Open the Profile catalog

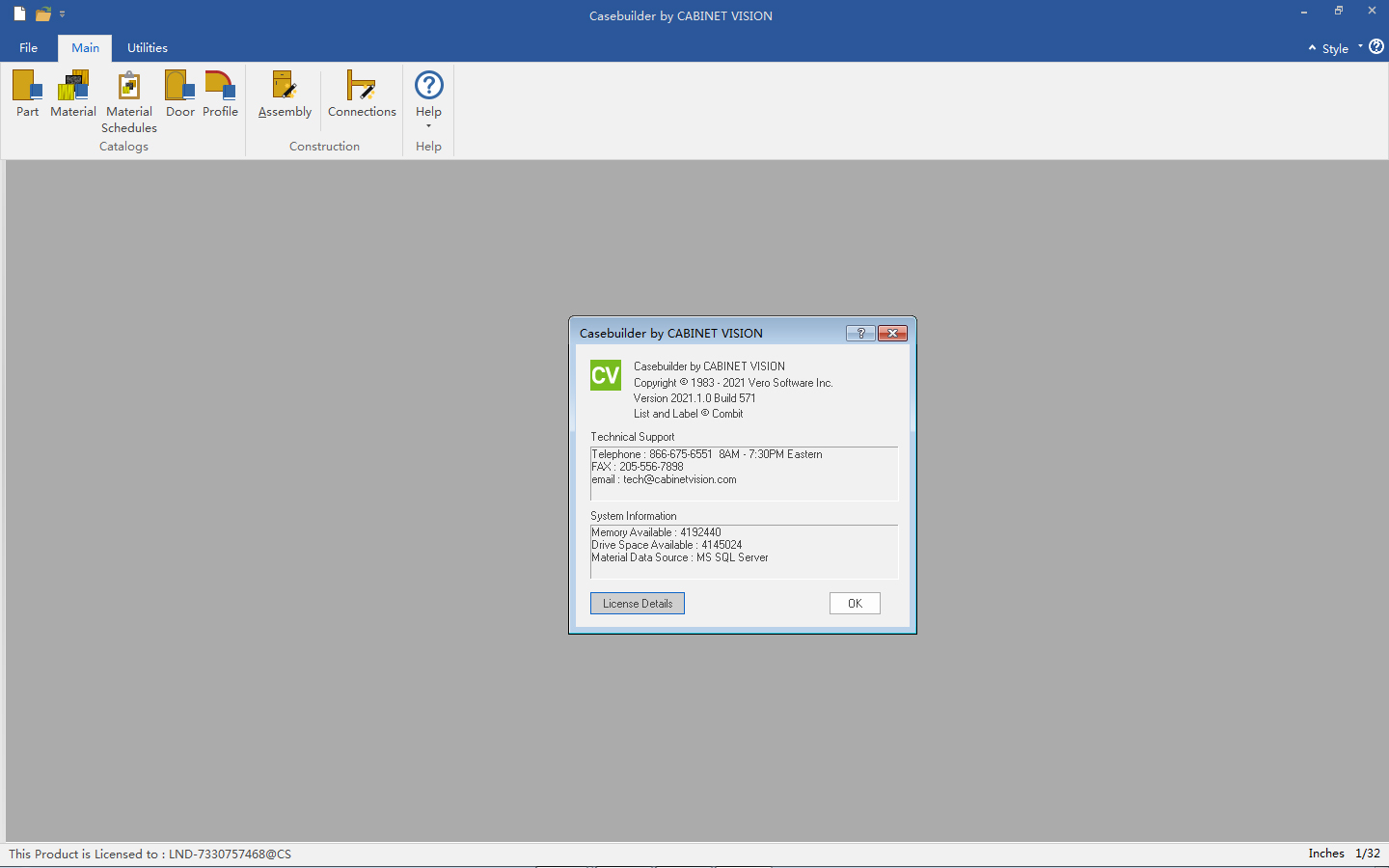[x=220, y=94]
